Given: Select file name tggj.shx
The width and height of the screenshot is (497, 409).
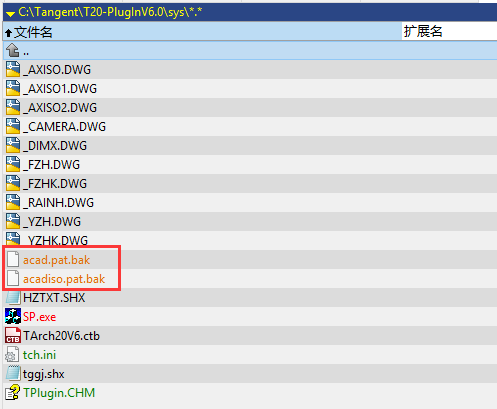Looking at the screenshot, I should 44,374.
